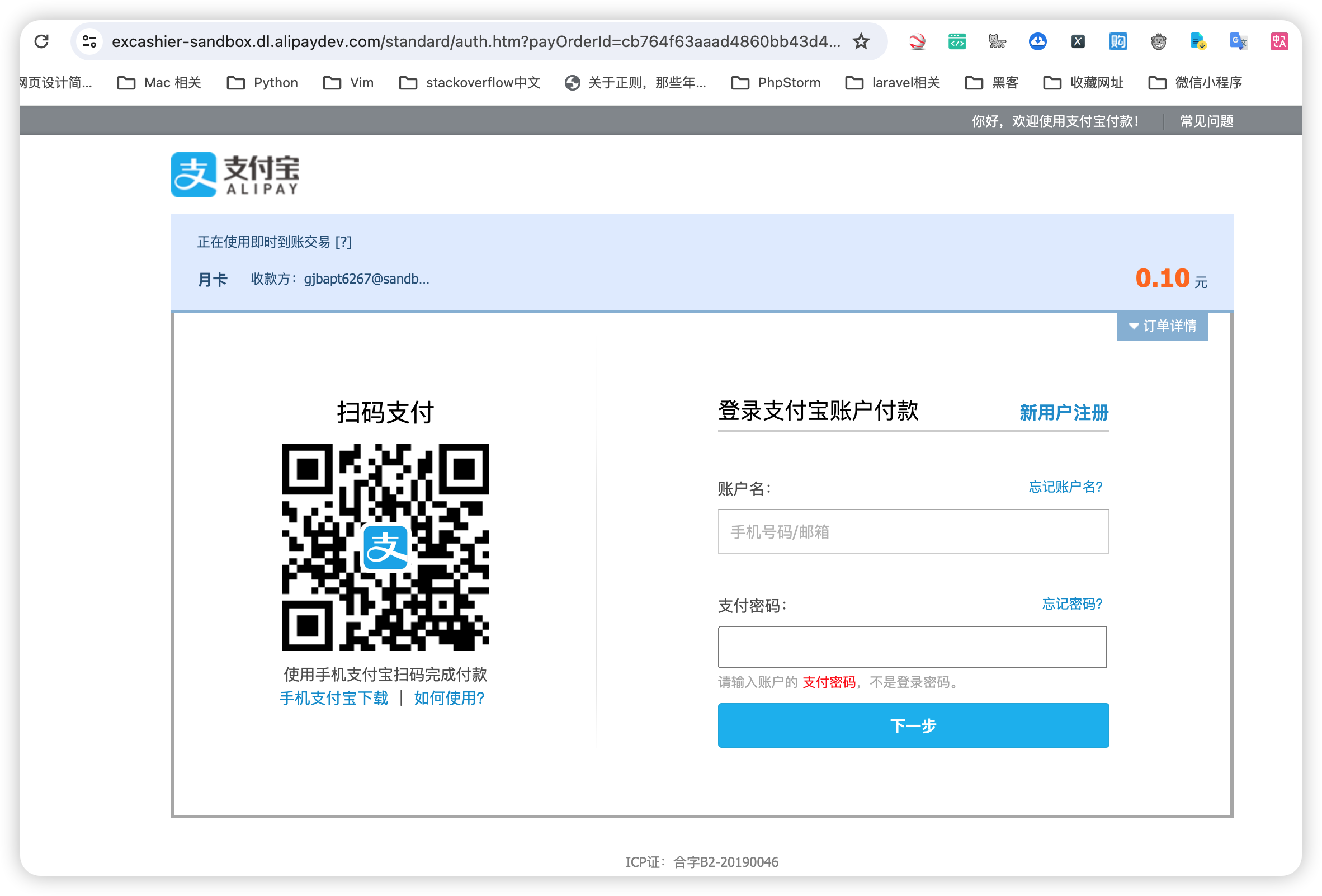
Task: Open the red striped globe extension
Action: [x=917, y=41]
